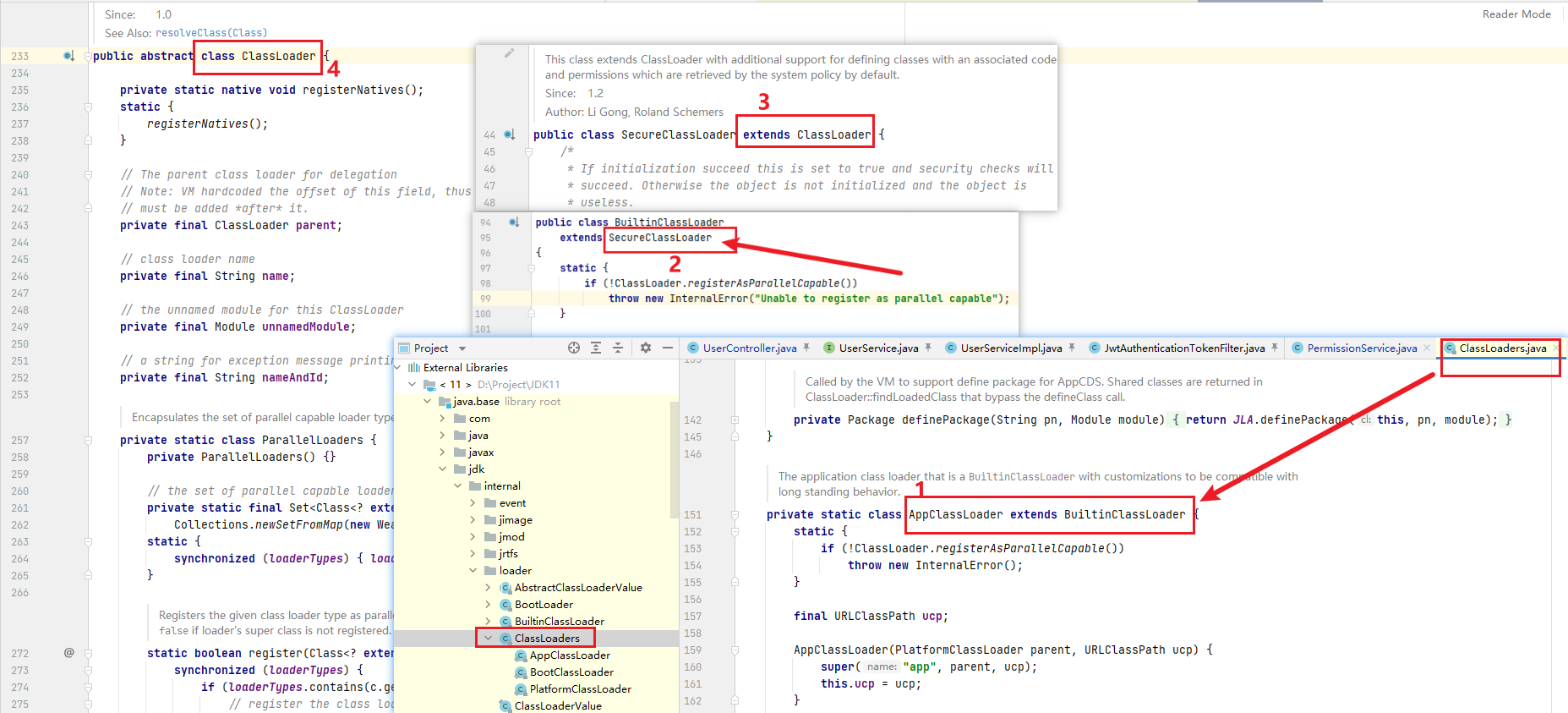The width and height of the screenshot is (1568, 713).
Task: Expand the com package folder
Action: 443,419
